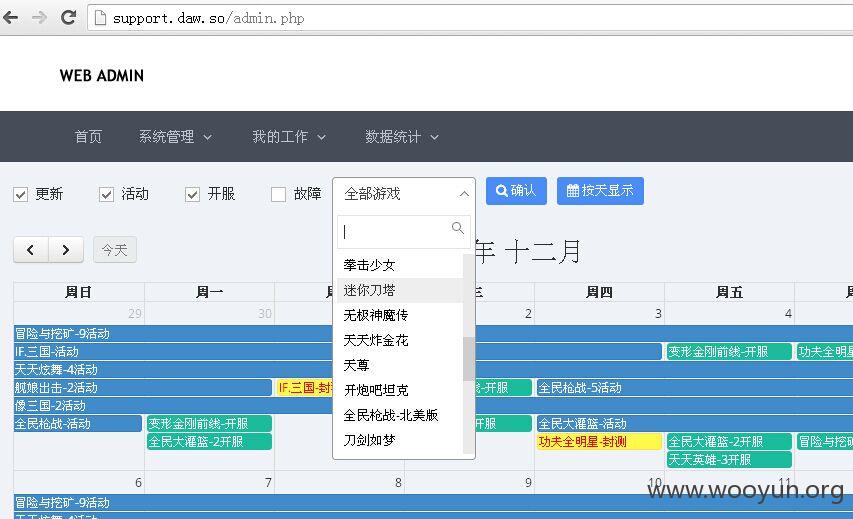
Task: Go to previous month with left chevron
Action: [x=31, y=250]
